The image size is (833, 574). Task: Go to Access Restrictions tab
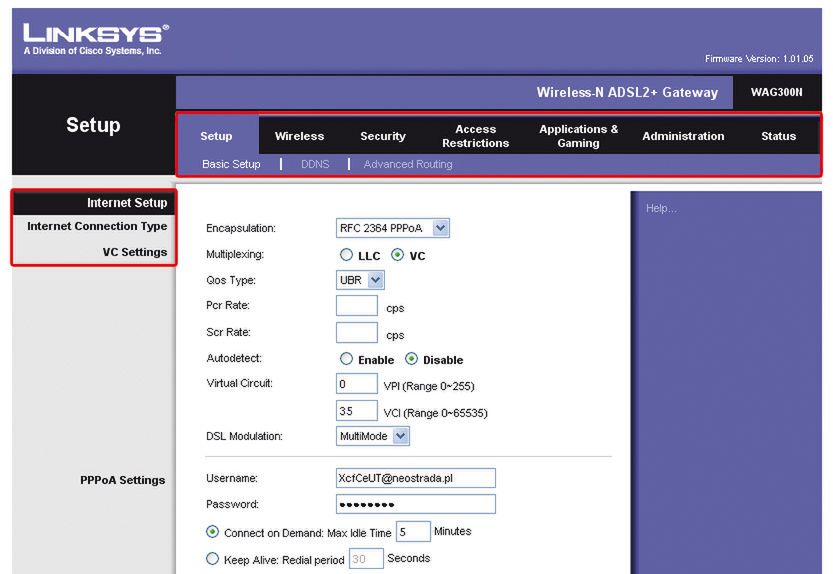(475, 136)
